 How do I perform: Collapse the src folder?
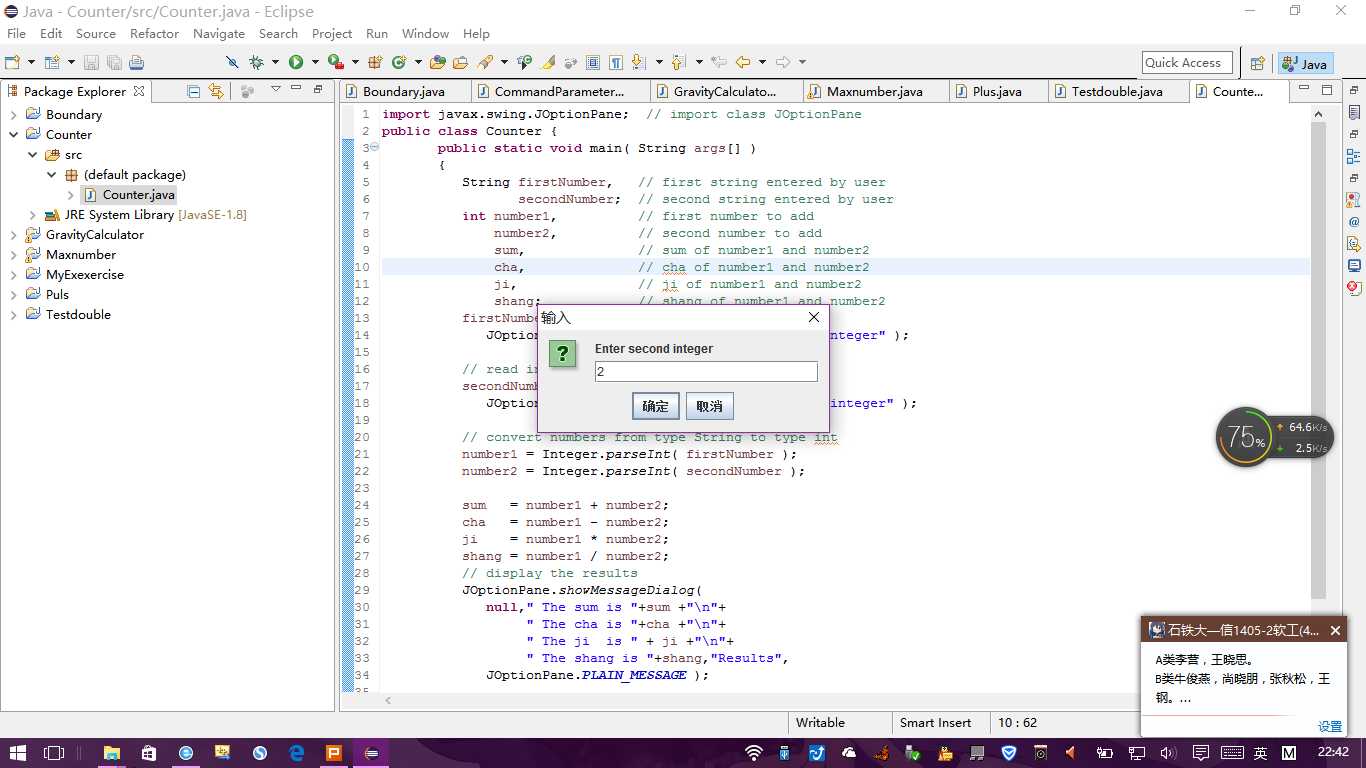33,154
